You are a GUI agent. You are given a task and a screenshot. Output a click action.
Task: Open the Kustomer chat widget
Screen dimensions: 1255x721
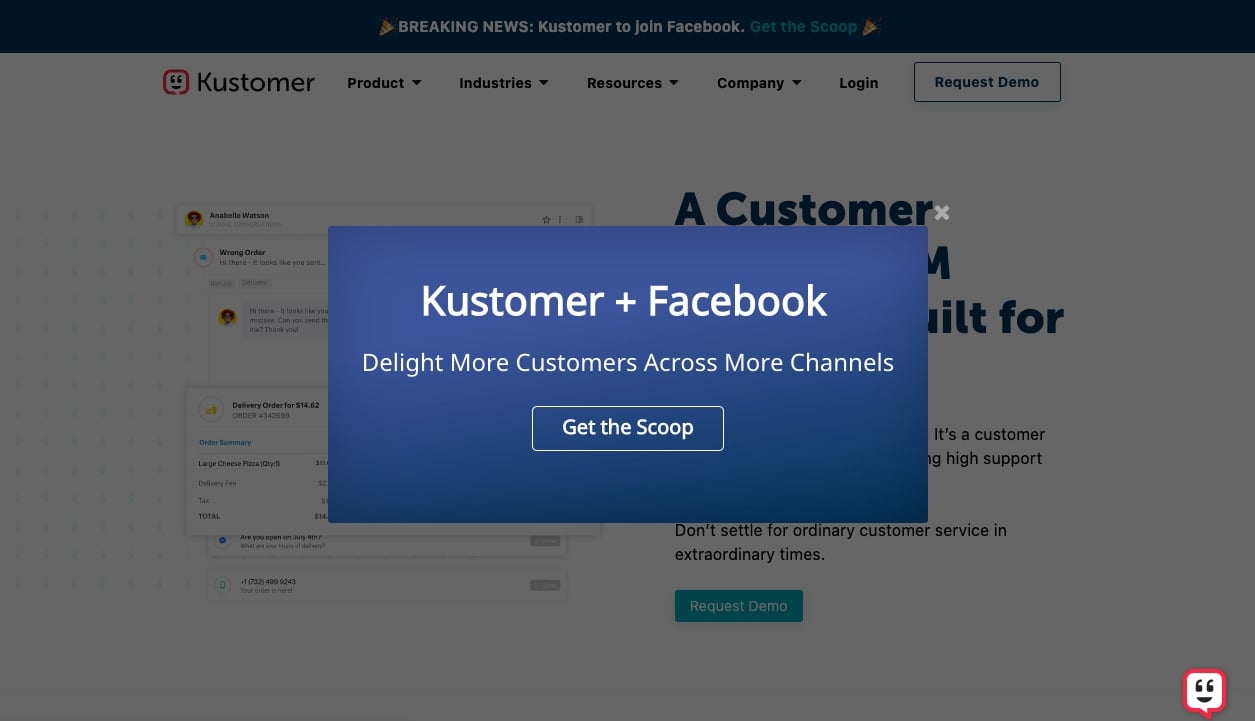click(1204, 692)
